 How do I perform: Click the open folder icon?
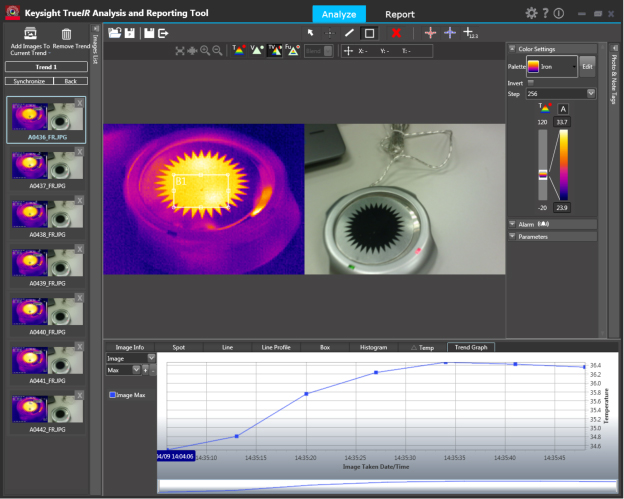click(x=115, y=33)
